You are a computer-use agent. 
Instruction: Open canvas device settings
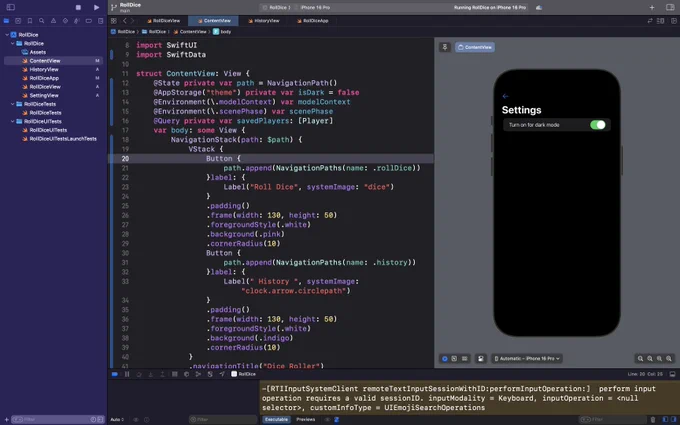coord(481,359)
